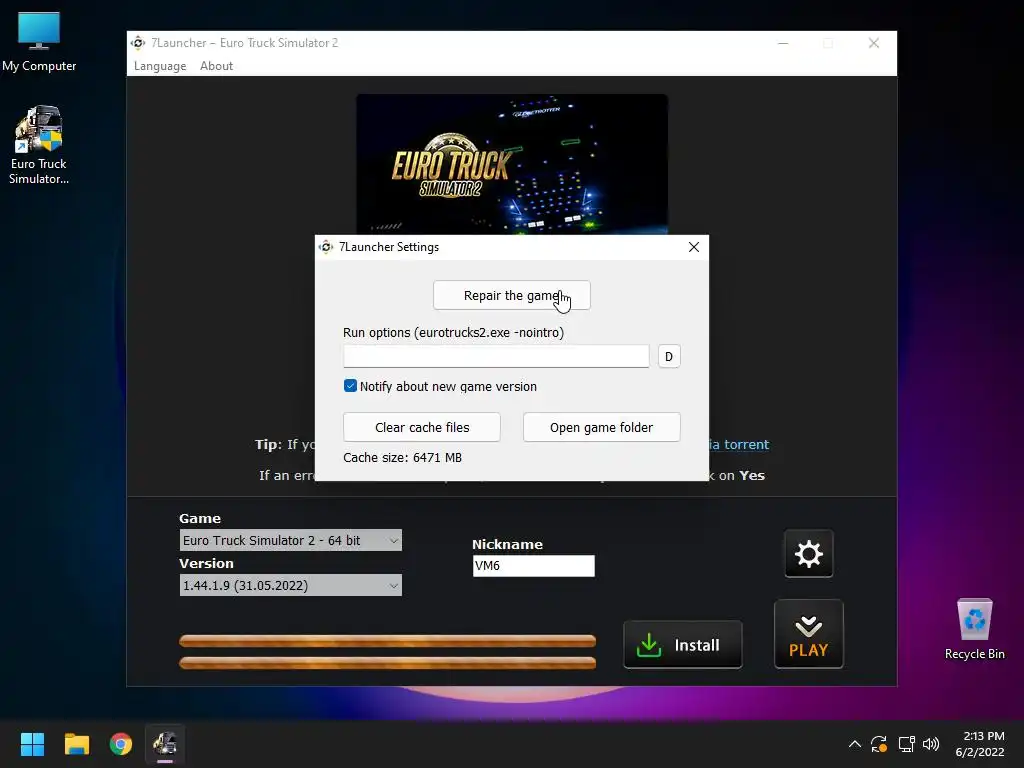Launch Google Chrome from taskbar

[x=121, y=744]
